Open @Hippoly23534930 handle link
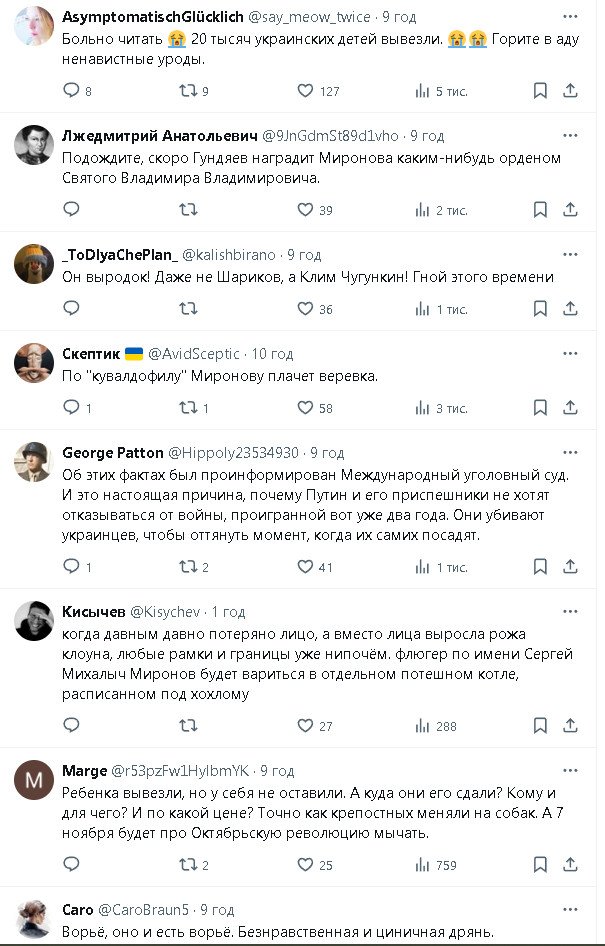The width and height of the screenshot is (605, 946). (x=224, y=452)
